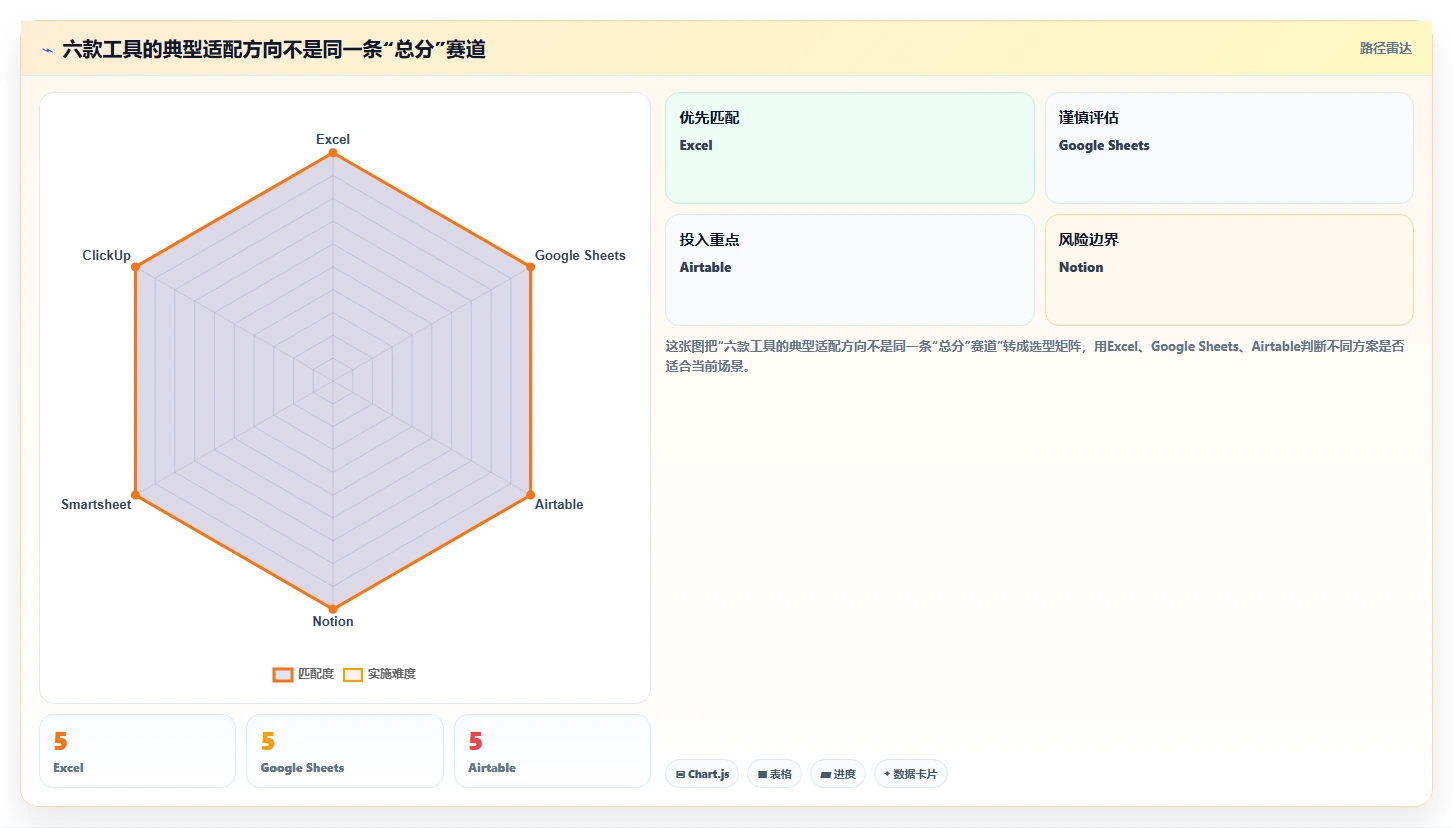1453x828 pixels.
Task: Click the 实施难度 legend label
Action: (x=392, y=674)
